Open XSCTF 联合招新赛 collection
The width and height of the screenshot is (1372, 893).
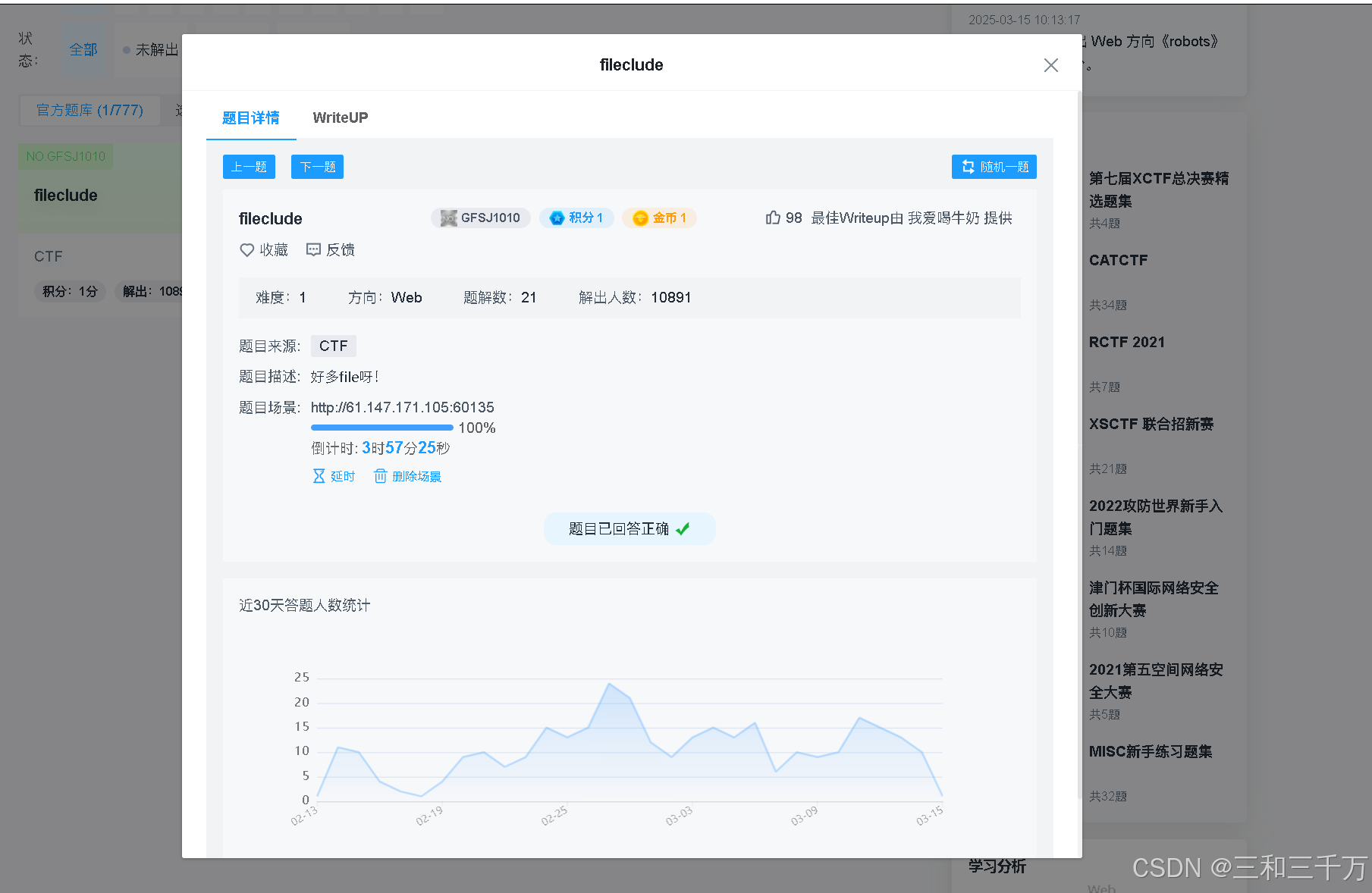[x=1151, y=424]
